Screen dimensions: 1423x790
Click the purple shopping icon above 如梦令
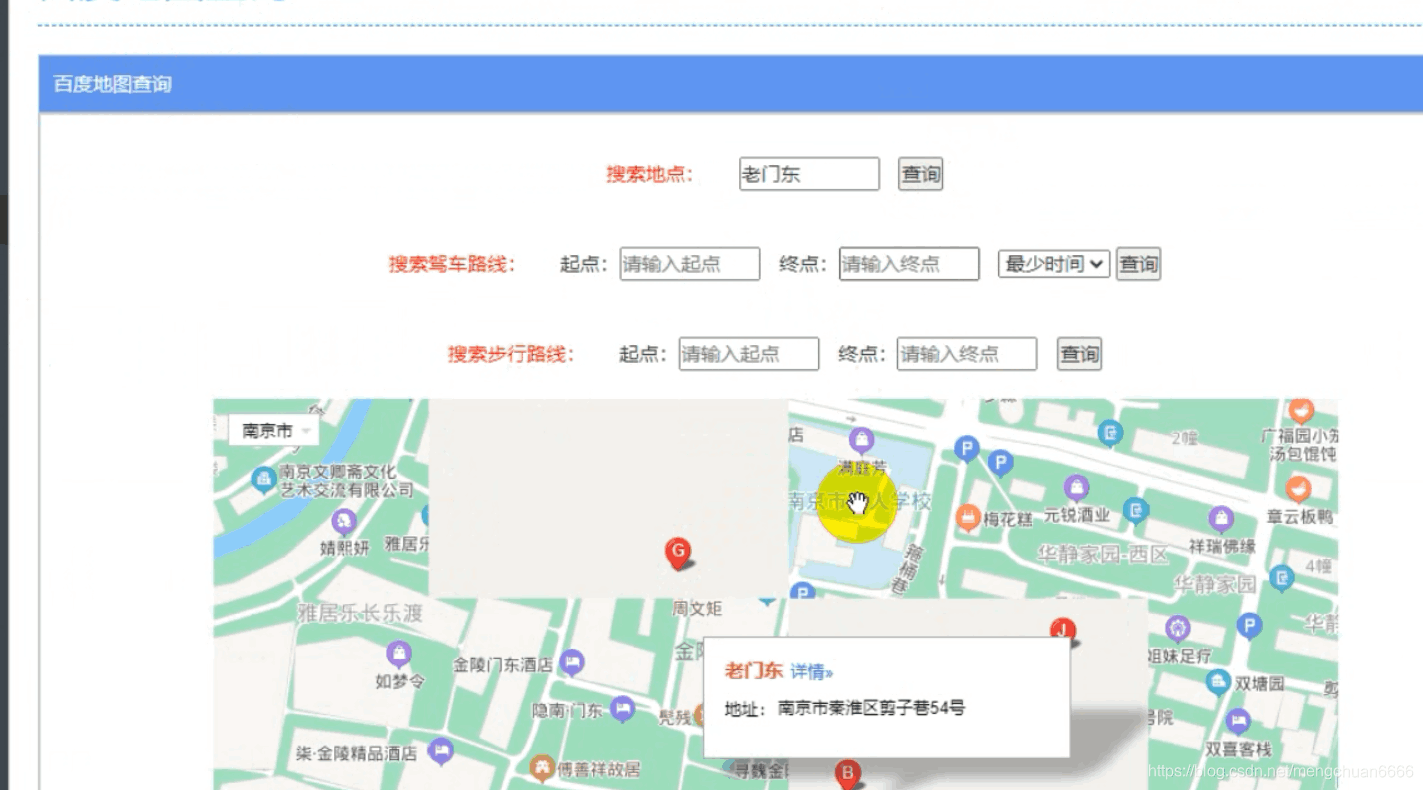click(x=399, y=655)
